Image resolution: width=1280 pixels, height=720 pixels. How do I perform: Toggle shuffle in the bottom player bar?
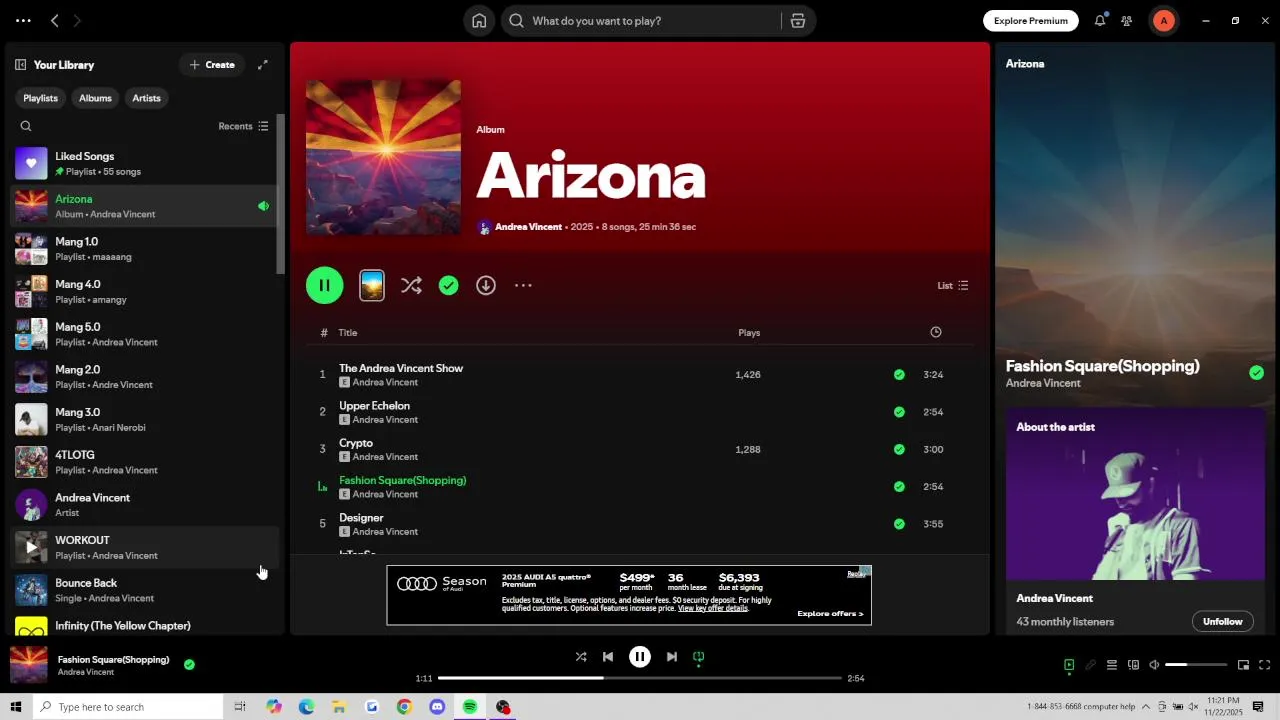coord(581,657)
